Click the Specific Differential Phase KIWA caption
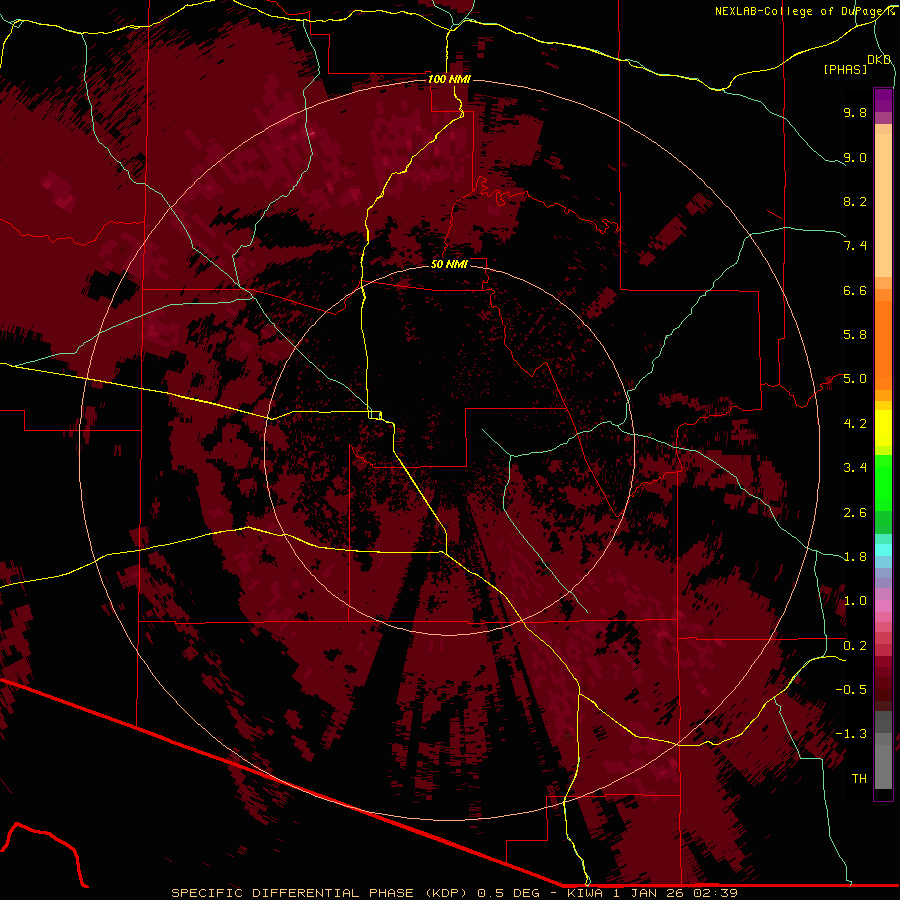Viewport: 900px width, 900px height. (x=454, y=893)
